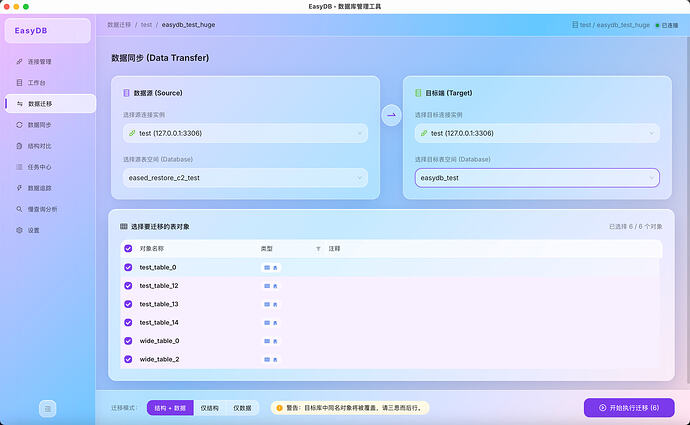Open 设置 gear icon in sidebar

click(19, 230)
